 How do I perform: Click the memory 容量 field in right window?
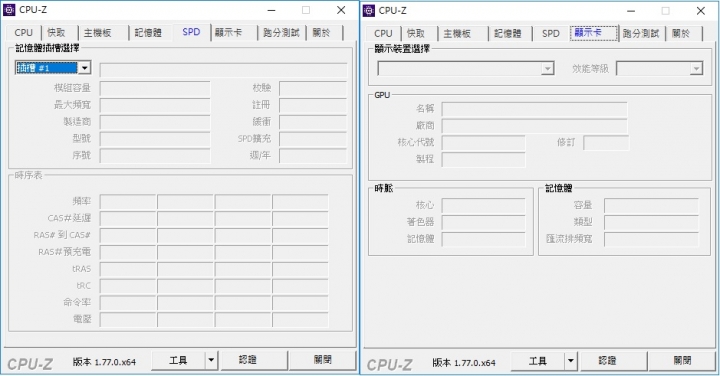click(652, 206)
